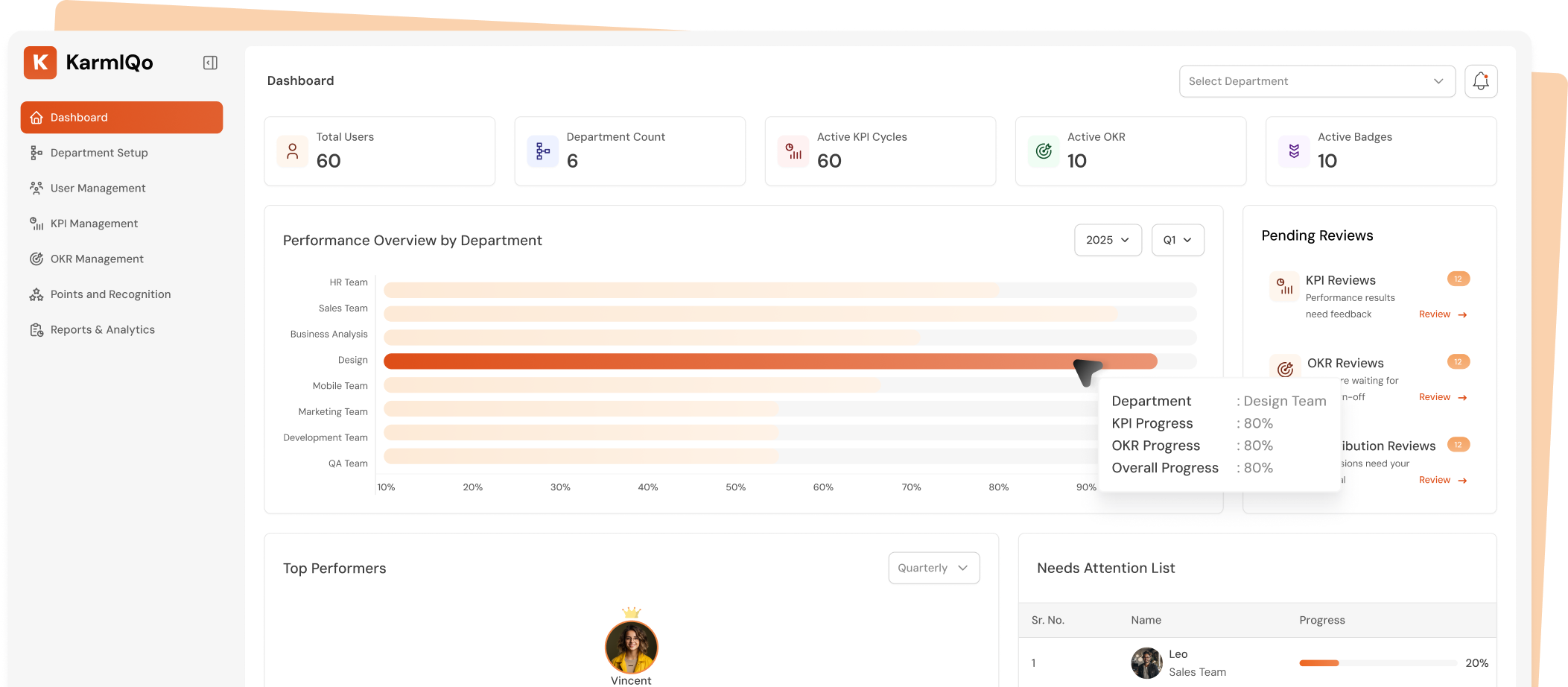The image size is (1568, 687).
Task: Click the Active KPI Cycles chart icon
Action: (x=794, y=151)
